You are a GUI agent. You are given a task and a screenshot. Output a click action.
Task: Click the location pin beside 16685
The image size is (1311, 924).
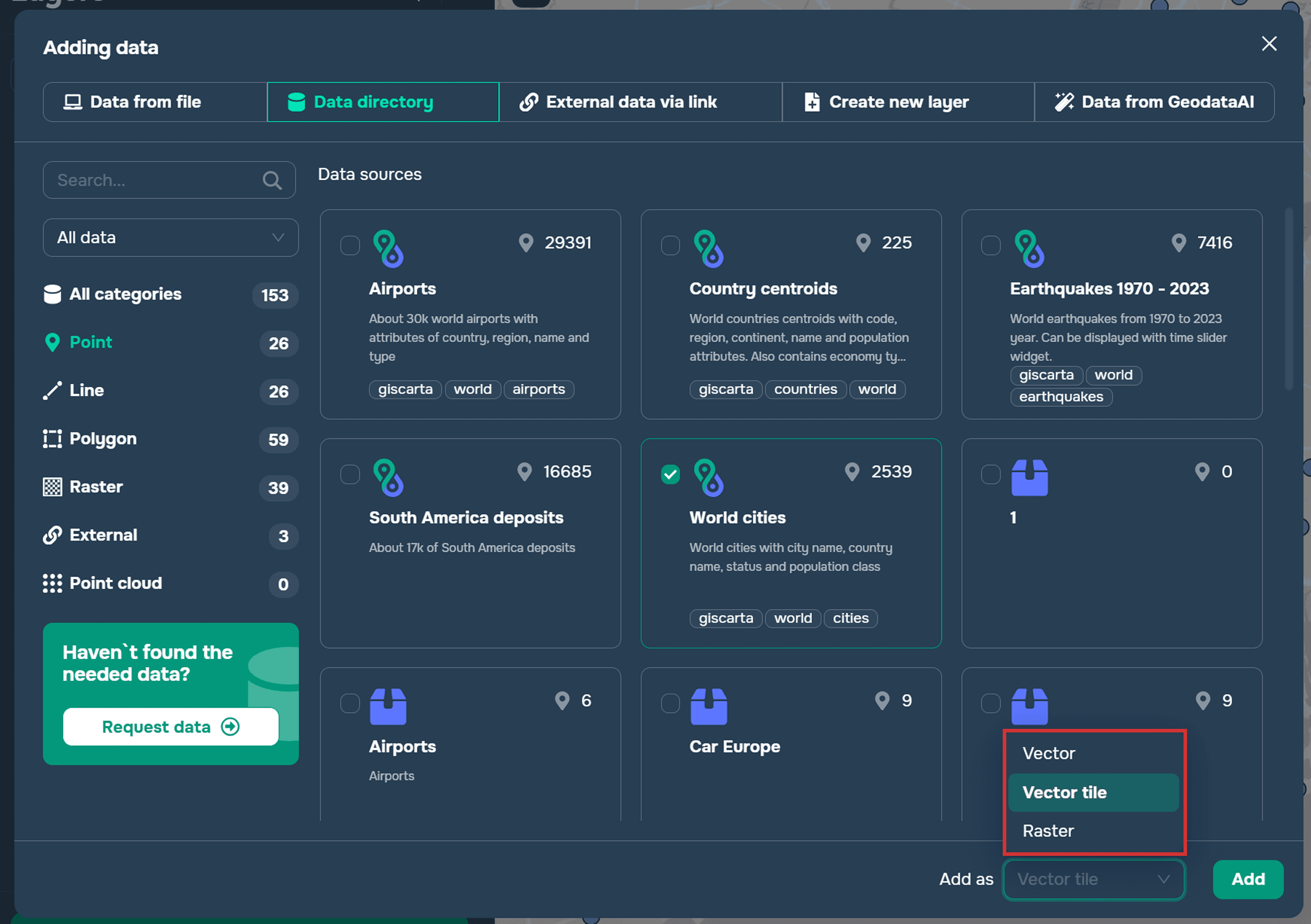(x=524, y=472)
